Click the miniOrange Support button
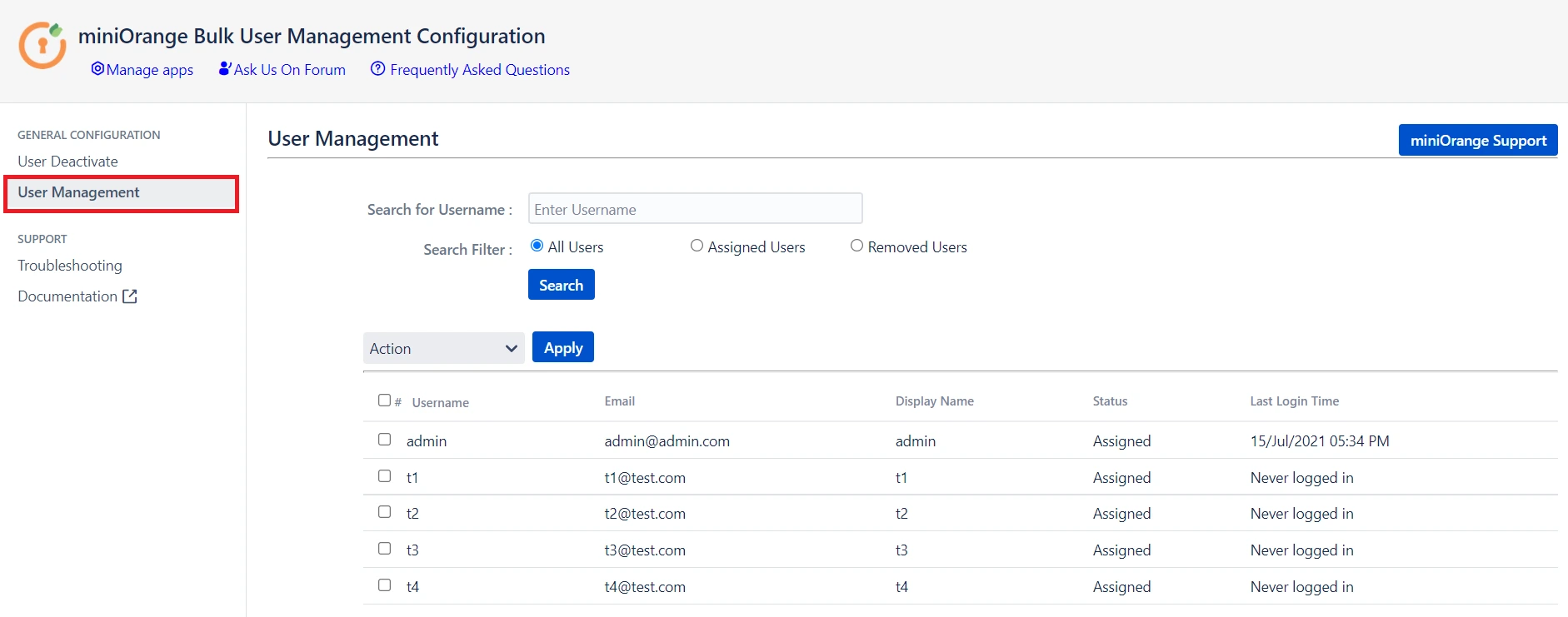 pyautogui.click(x=1478, y=140)
